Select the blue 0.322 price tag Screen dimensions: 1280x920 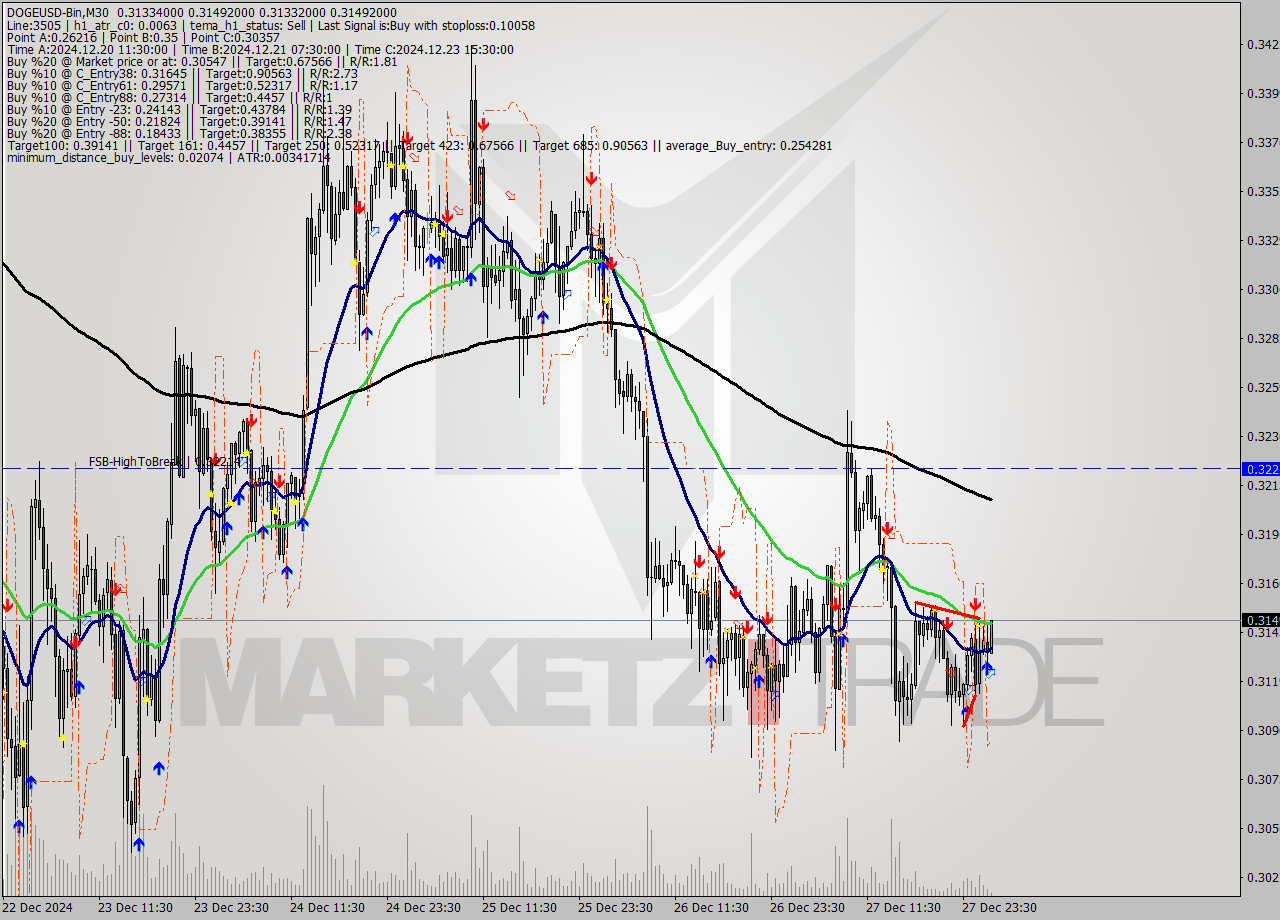(1260, 468)
